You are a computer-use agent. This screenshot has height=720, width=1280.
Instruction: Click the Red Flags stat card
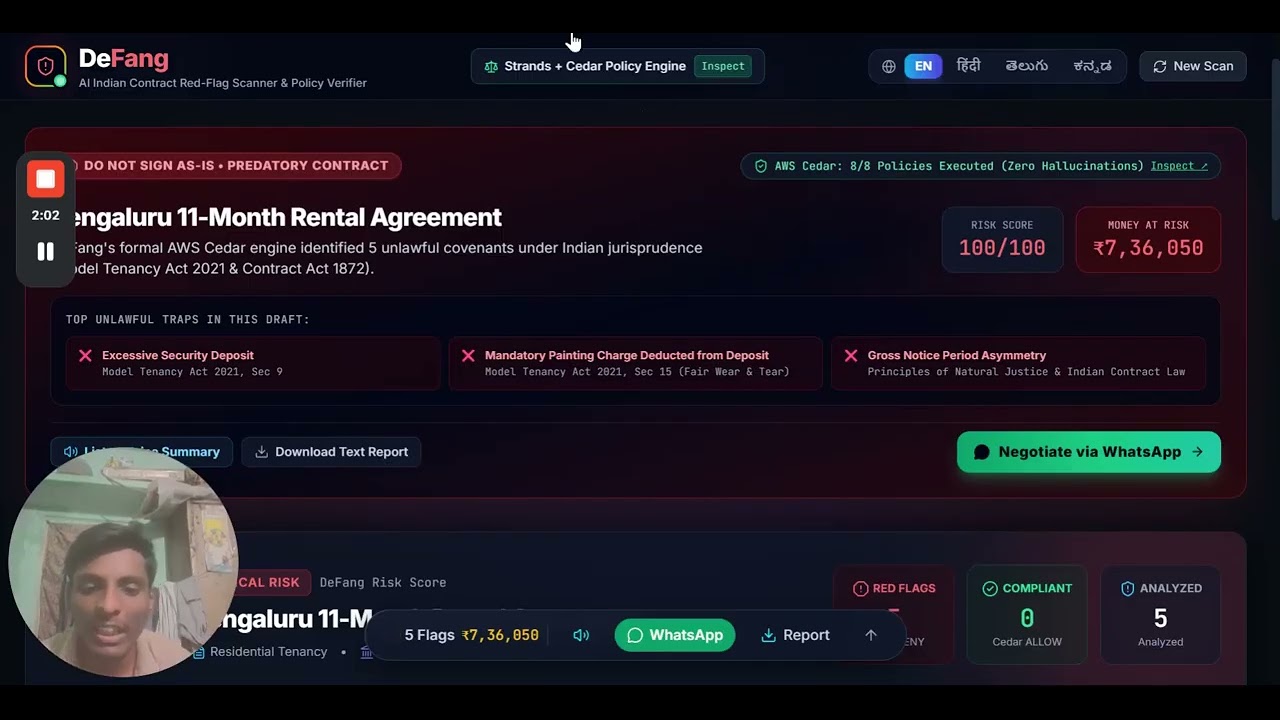coord(894,615)
